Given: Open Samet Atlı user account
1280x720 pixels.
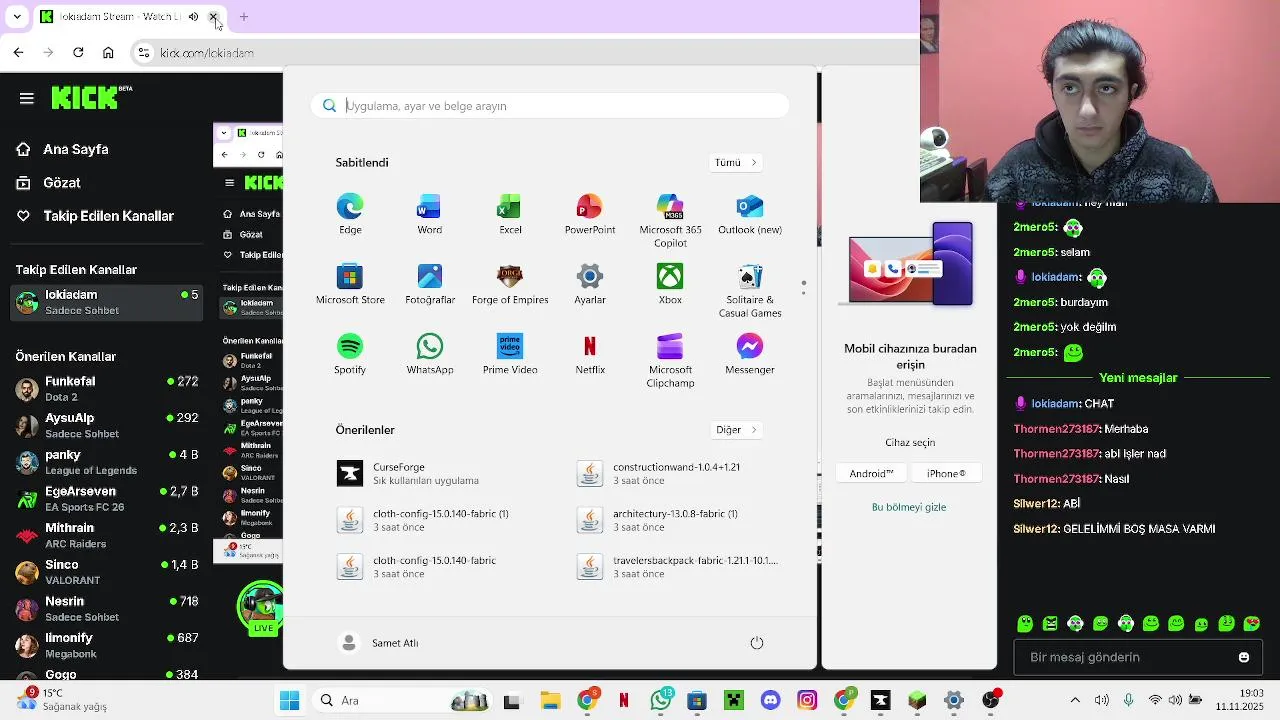Looking at the screenshot, I should coord(379,643).
